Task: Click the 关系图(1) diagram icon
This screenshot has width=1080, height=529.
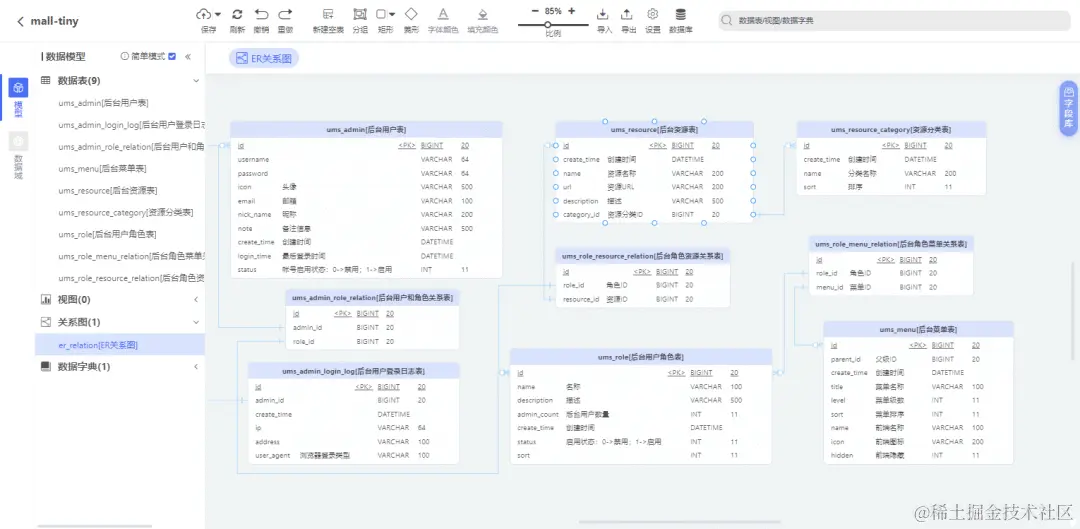Action: coord(46,322)
